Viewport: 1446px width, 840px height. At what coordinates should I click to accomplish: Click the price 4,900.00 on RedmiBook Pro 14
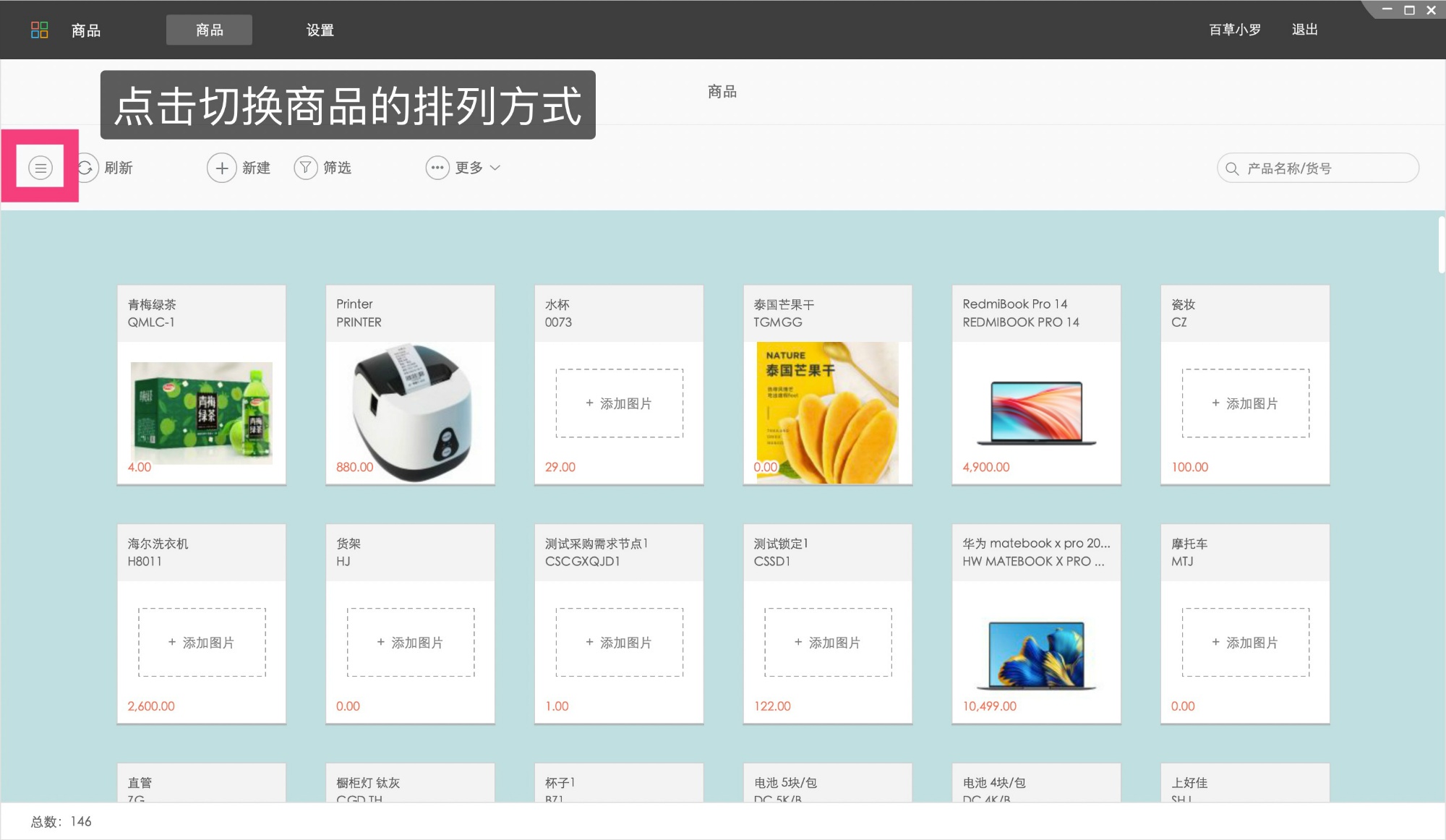click(985, 466)
